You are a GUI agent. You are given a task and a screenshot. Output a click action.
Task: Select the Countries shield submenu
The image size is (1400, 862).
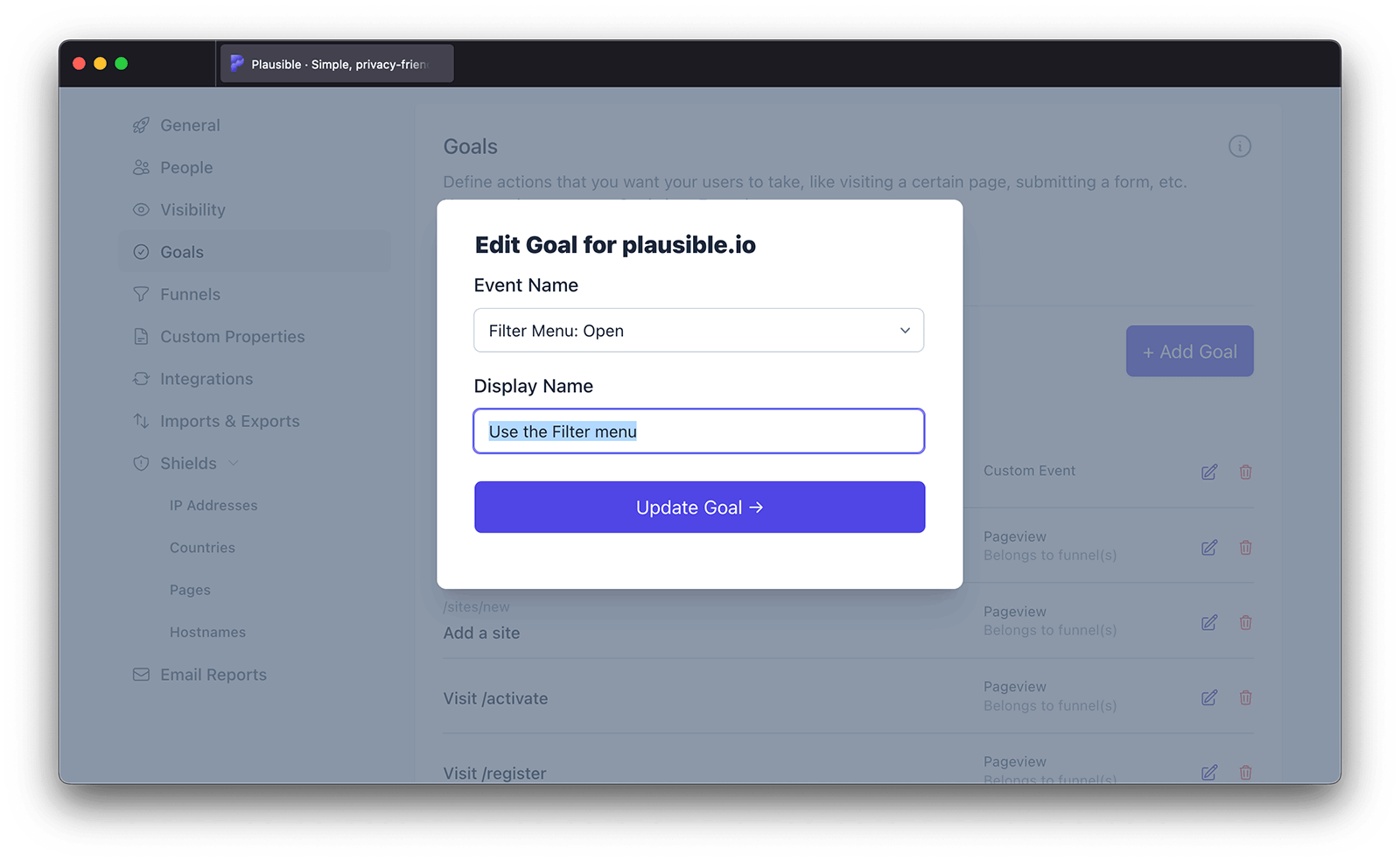point(202,548)
